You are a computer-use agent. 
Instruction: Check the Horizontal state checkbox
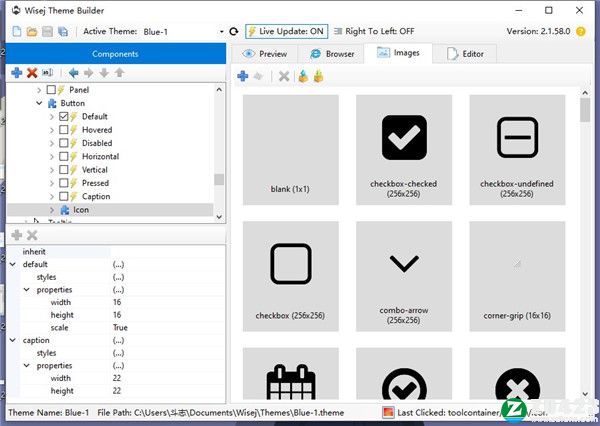64,156
